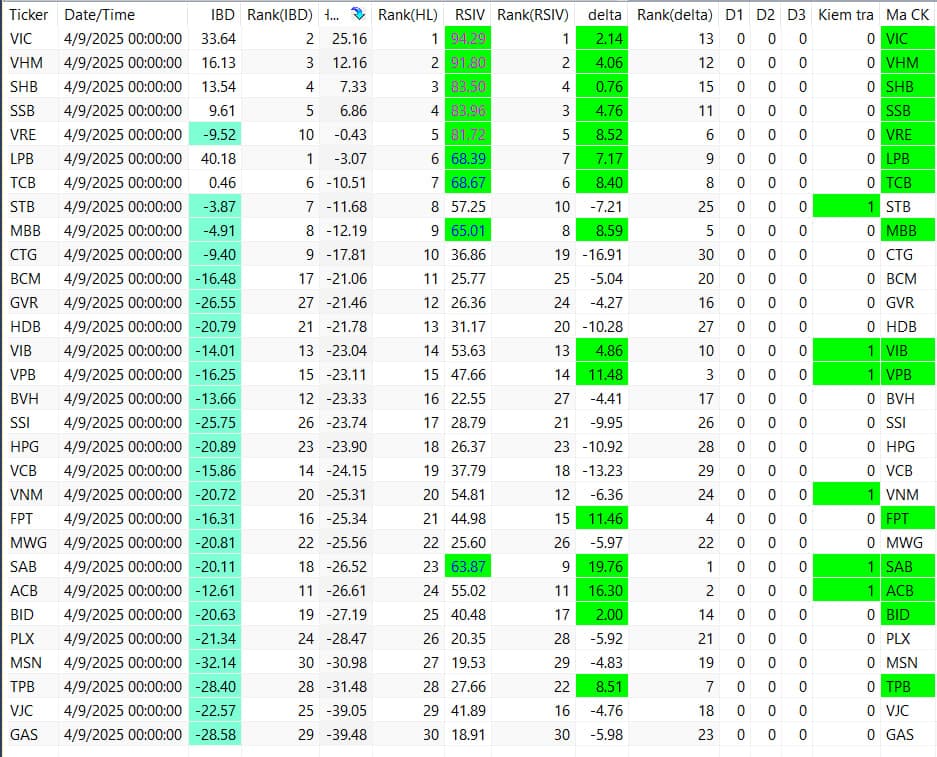Click delta value -16.91 for CTG
The image size is (937, 757).
click(602, 255)
